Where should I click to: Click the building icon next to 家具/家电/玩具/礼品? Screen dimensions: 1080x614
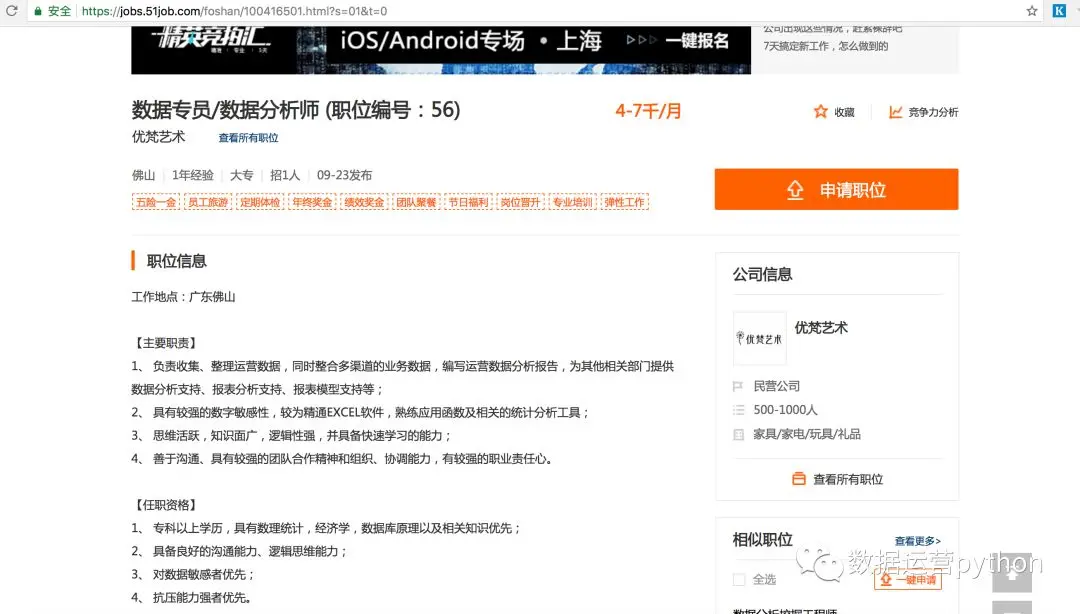[x=738, y=434]
